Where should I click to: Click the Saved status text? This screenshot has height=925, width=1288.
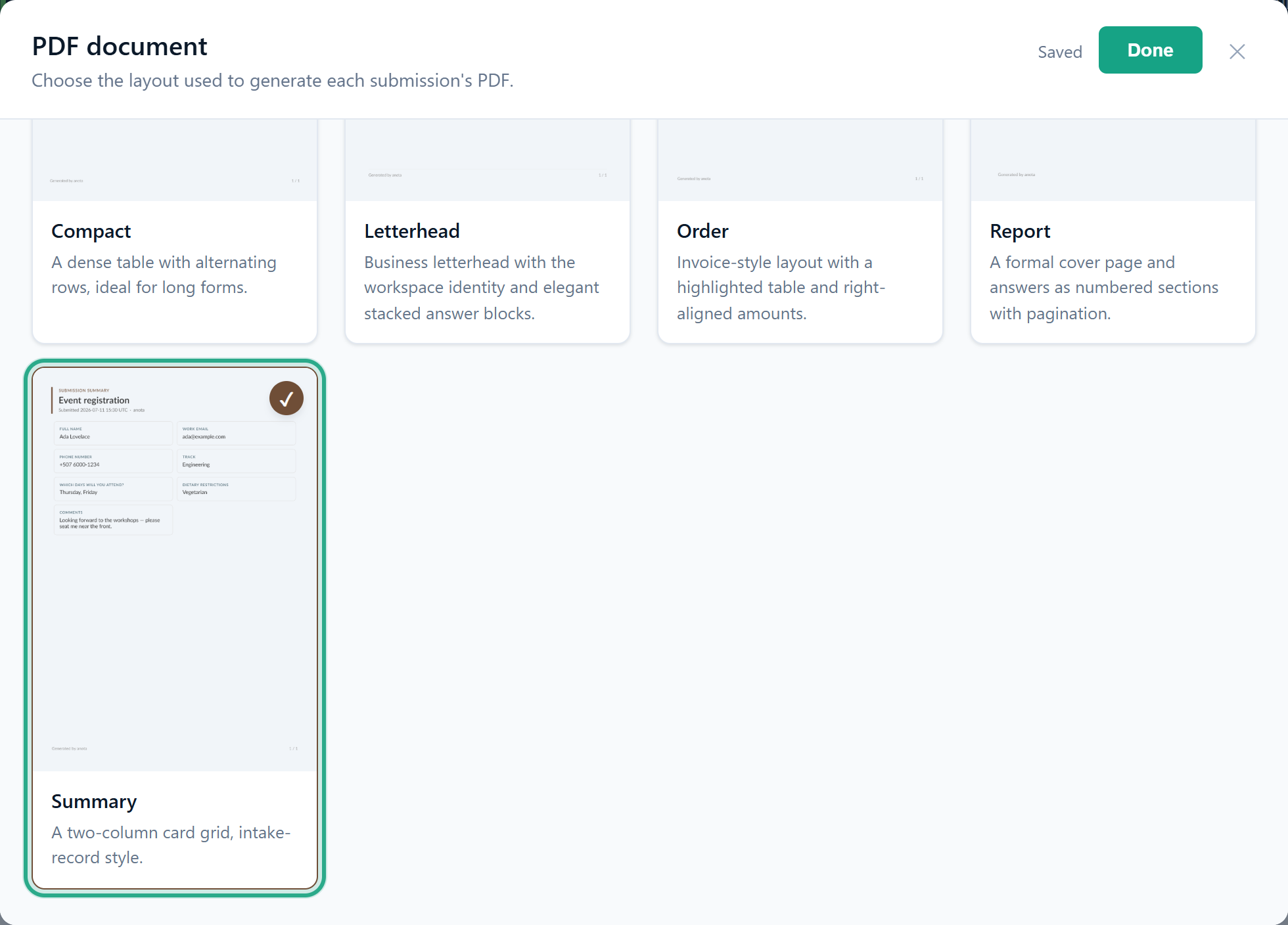point(1060,52)
